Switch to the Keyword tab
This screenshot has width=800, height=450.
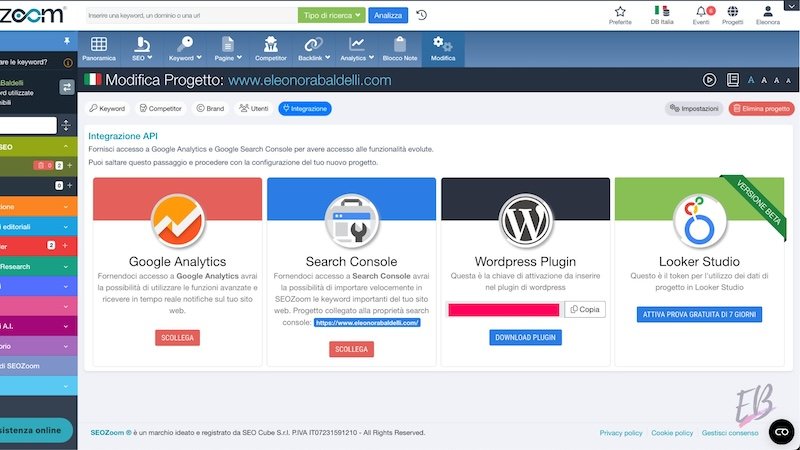107,109
